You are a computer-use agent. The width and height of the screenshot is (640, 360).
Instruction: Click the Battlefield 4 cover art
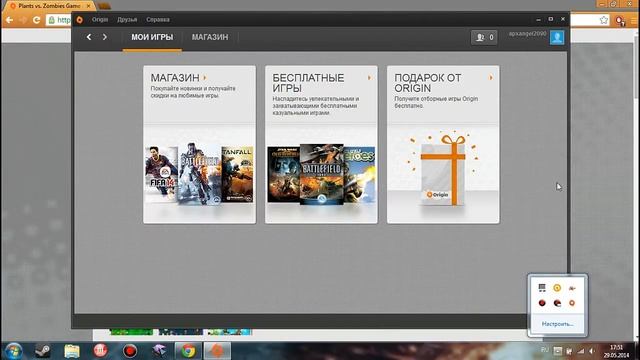point(200,173)
